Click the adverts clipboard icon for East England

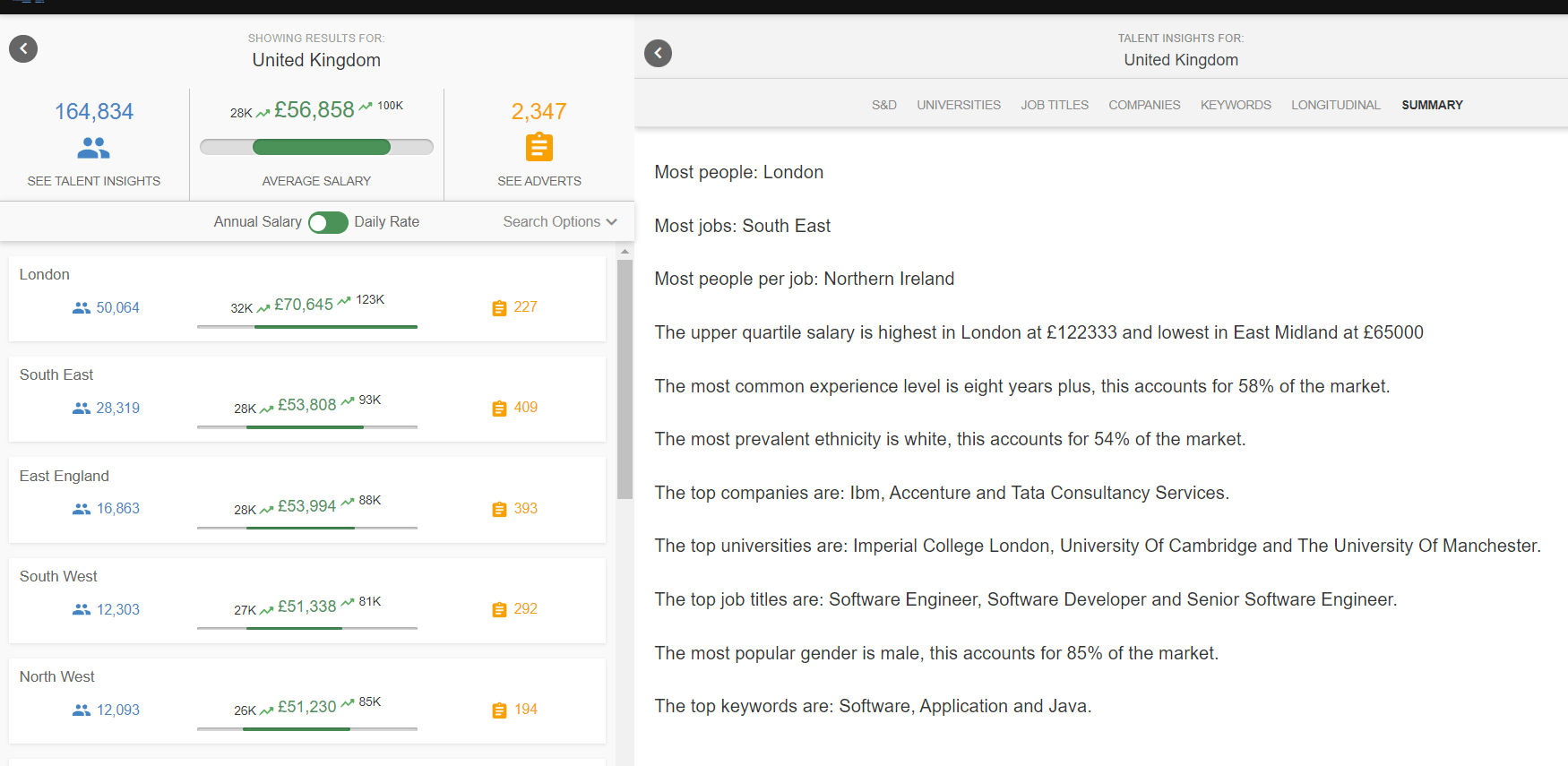pyautogui.click(x=499, y=510)
